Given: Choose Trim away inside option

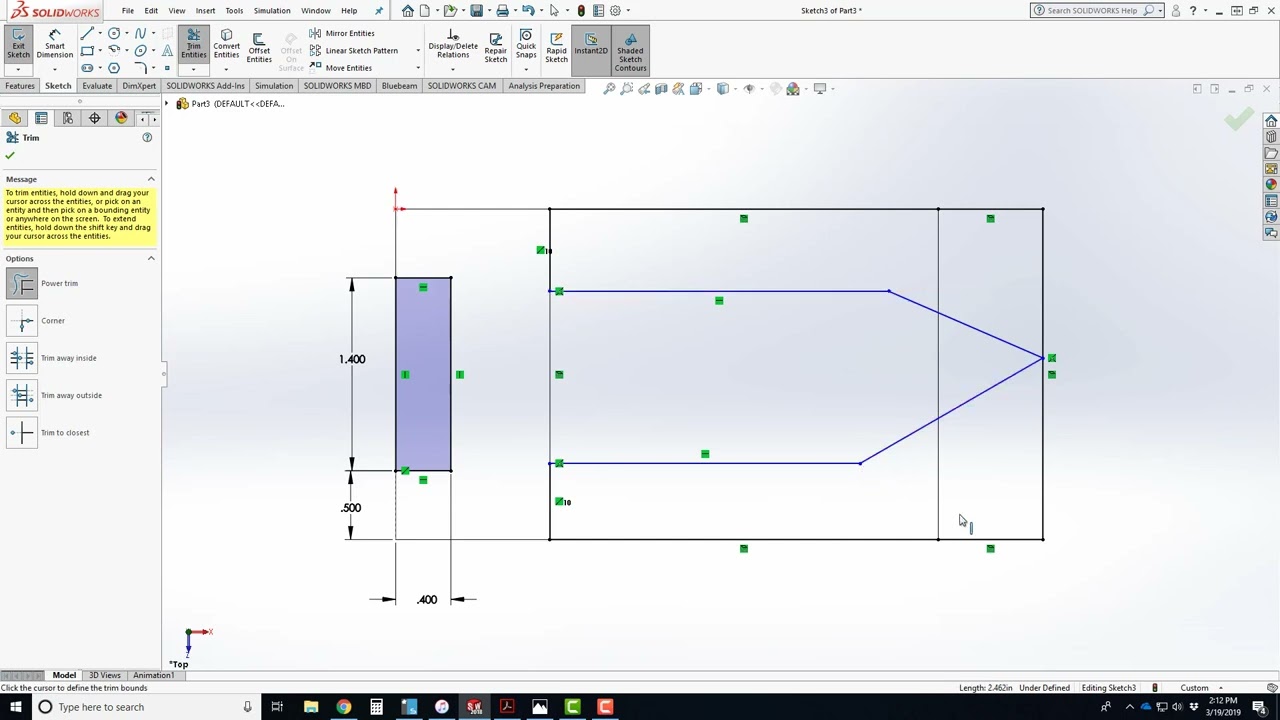Looking at the screenshot, I should [x=22, y=358].
